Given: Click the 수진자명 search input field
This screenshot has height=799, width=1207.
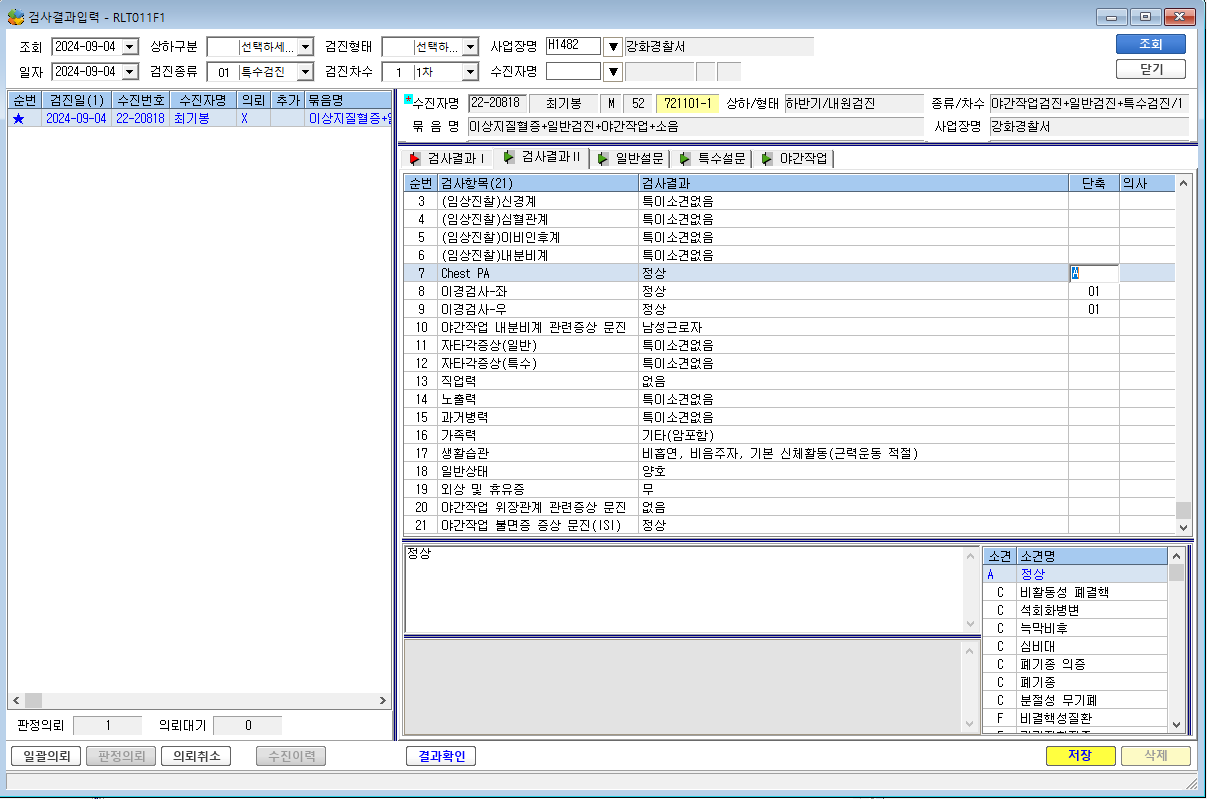Looking at the screenshot, I should click(x=574, y=72).
